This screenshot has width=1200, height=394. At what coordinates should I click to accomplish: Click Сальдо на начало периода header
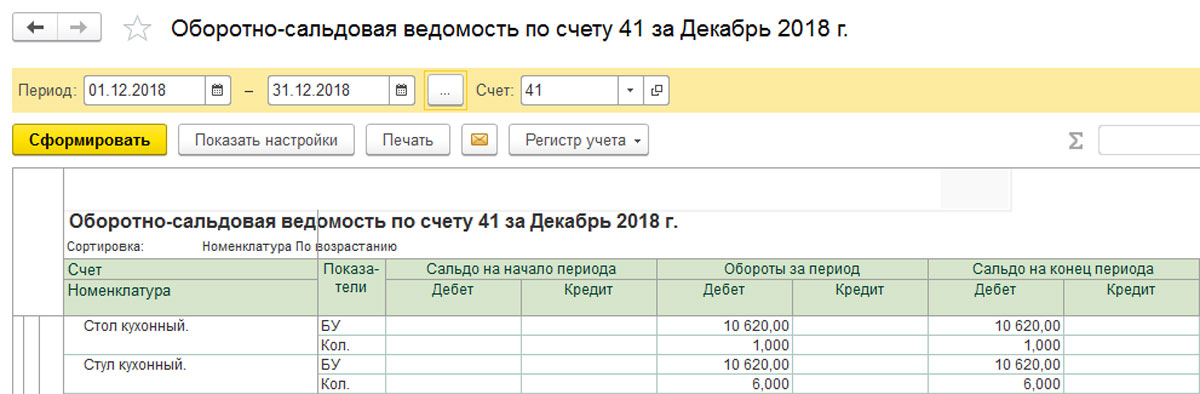tap(521, 269)
